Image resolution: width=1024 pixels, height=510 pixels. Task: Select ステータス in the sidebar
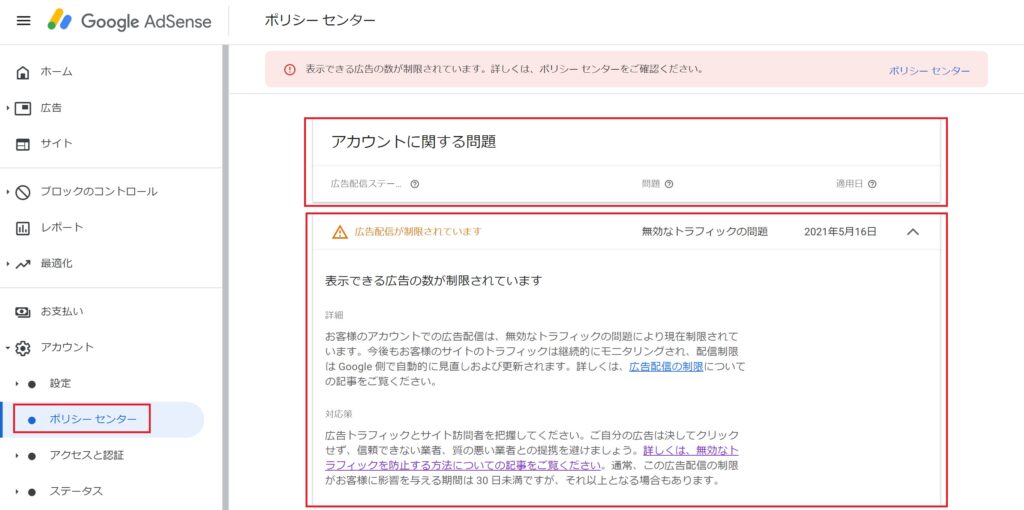pos(76,491)
